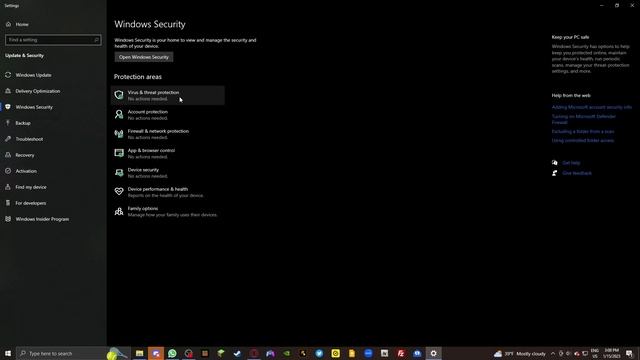Click the Troubleshoot wrench icon
Viewport: 640px width, 360px height.
(x=8, y=139)
